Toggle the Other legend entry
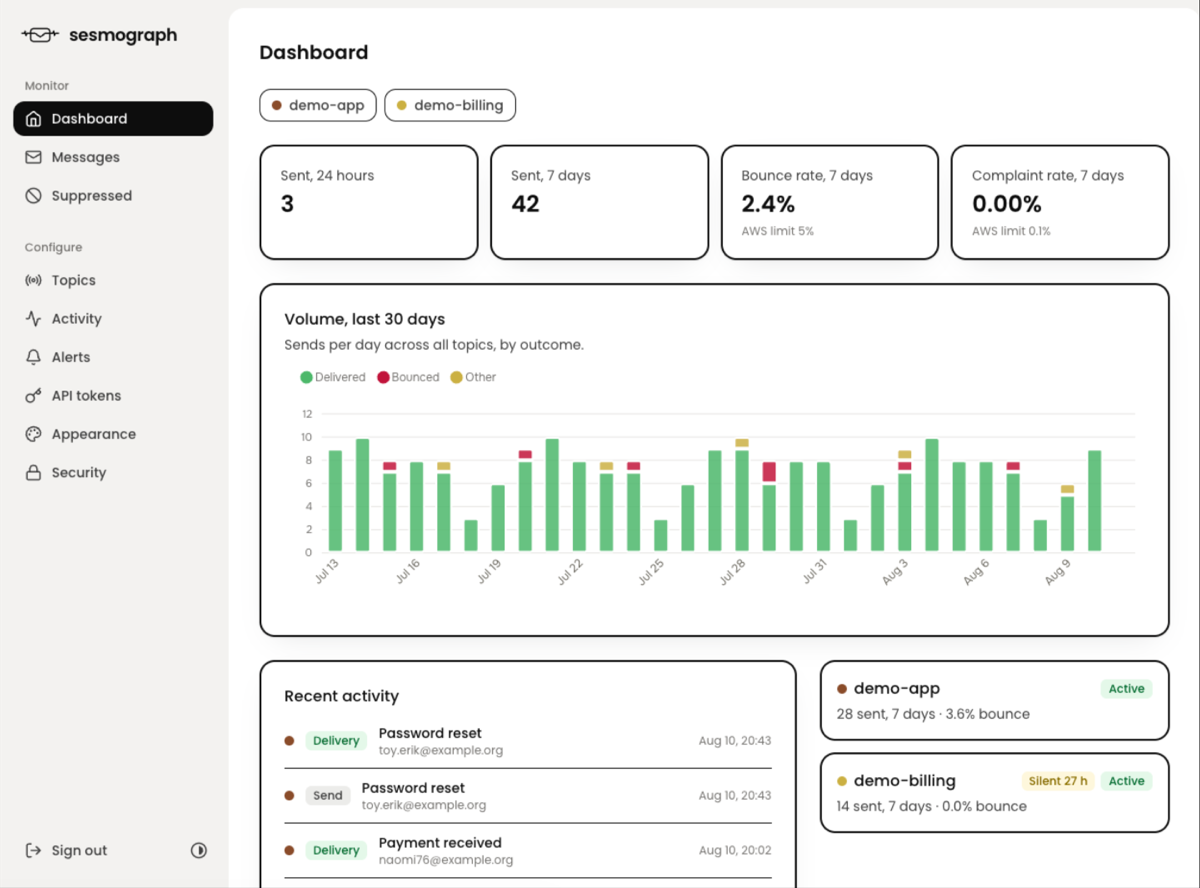The image size is (1200, 888). [473, 377]
